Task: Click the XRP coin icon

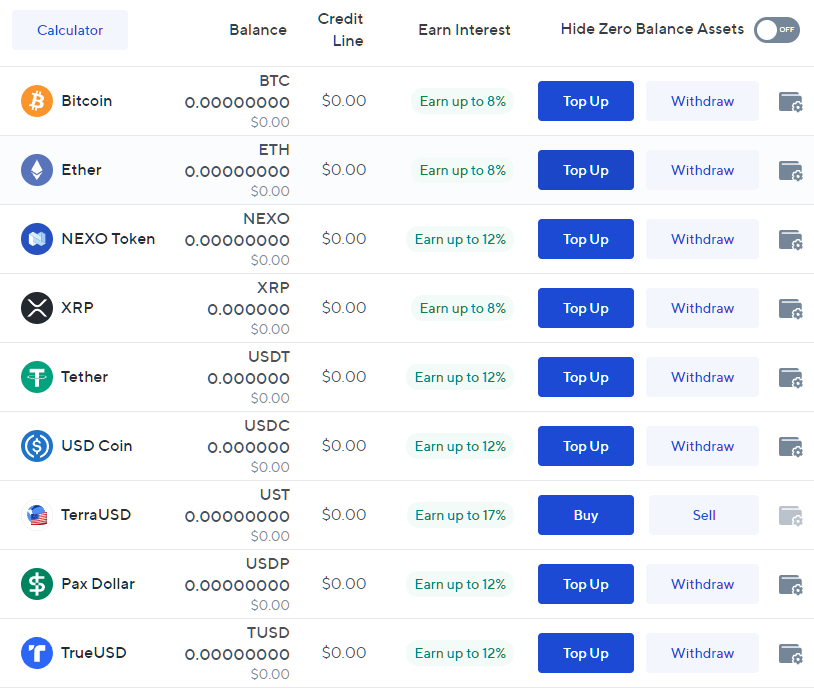Action: pyautogui.click(x=37, y=308)
